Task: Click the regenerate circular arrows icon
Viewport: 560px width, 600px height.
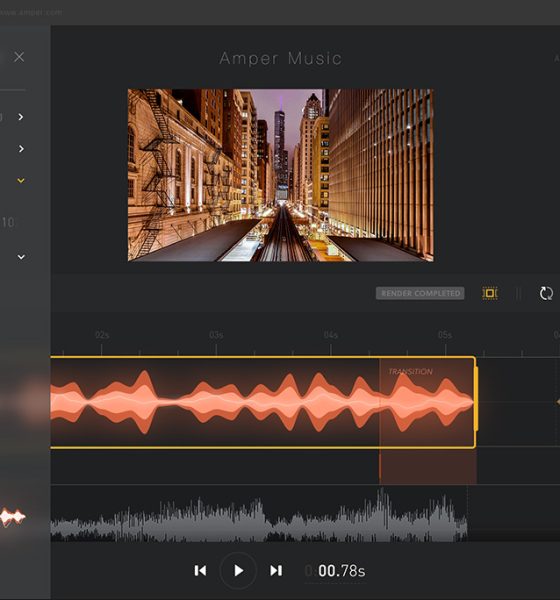Action: (x=546, y=293)
